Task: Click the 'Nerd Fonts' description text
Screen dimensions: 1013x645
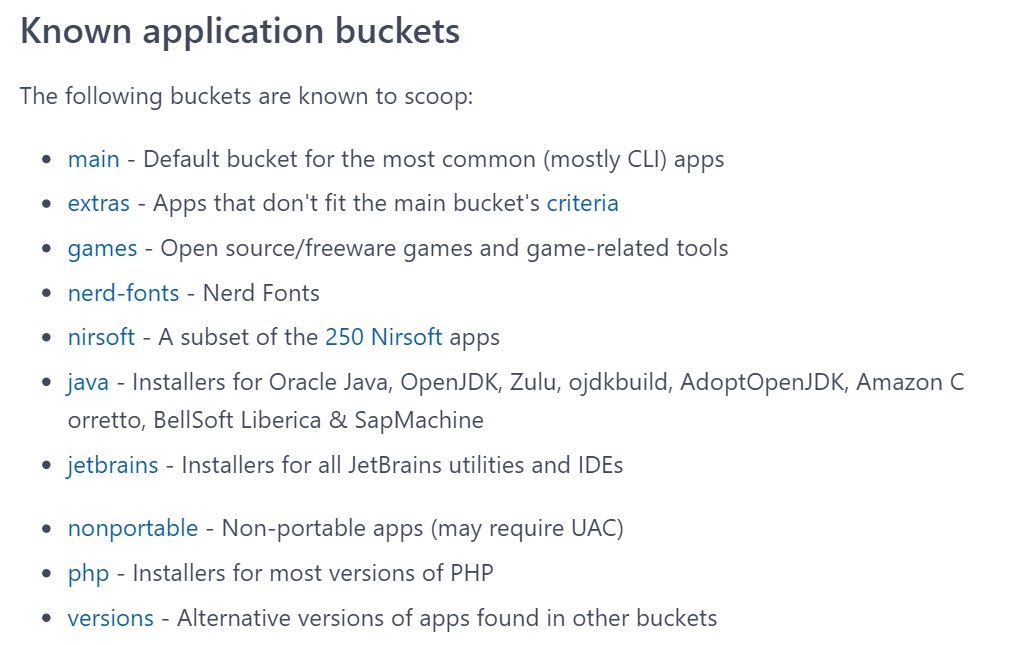Action: click(x=261, y=293)
